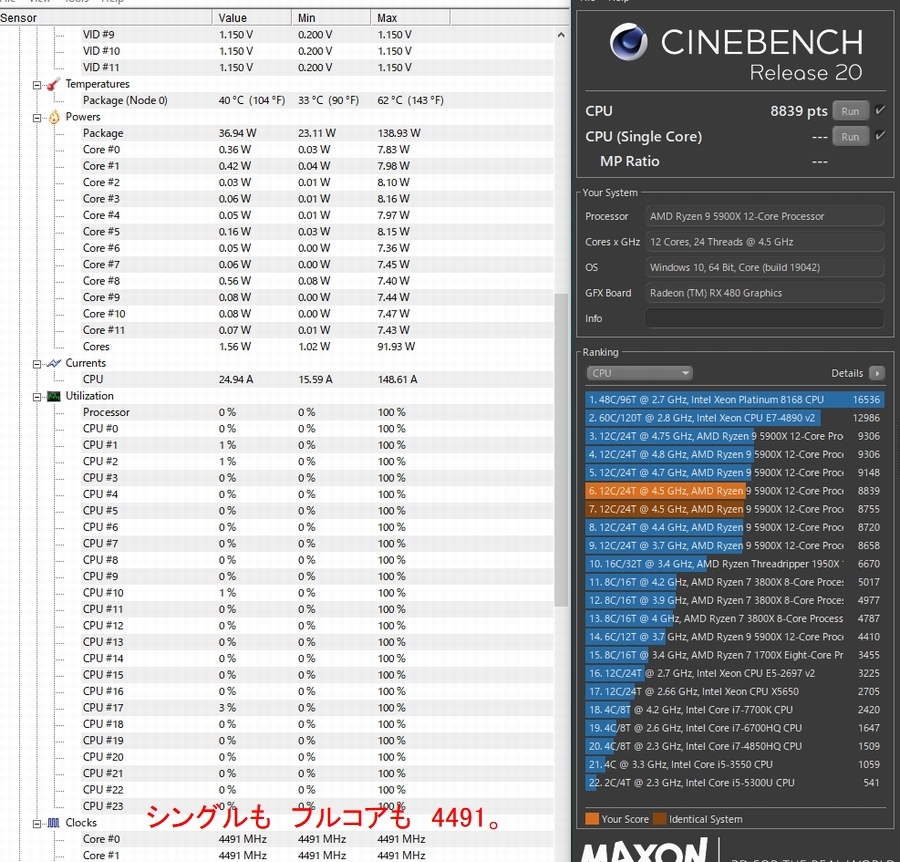Select ranking entry 22 Core i5-5300U
This screenshot has width=900, height=862.
coord(735,782)
